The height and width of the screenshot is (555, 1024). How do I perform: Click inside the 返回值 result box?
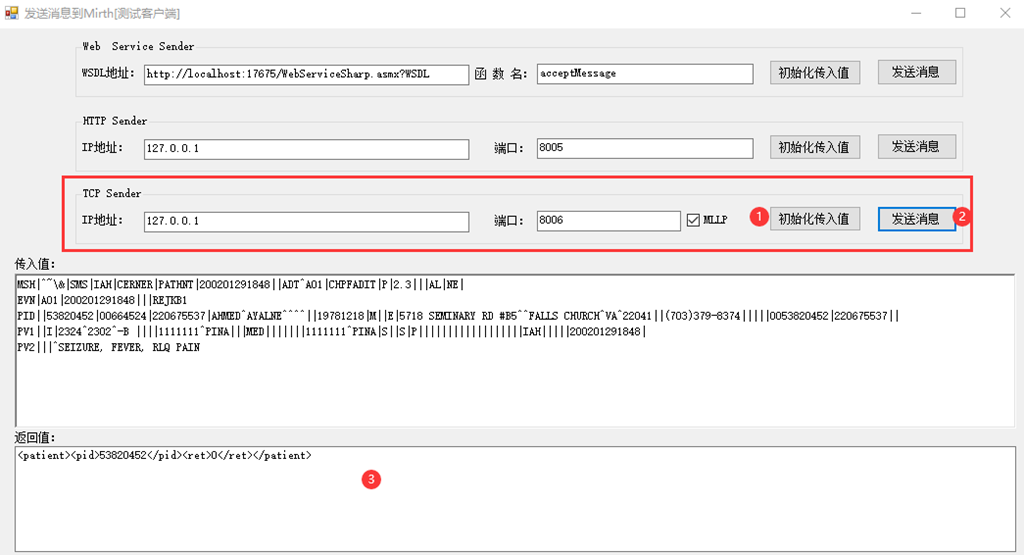click(515, 499)
